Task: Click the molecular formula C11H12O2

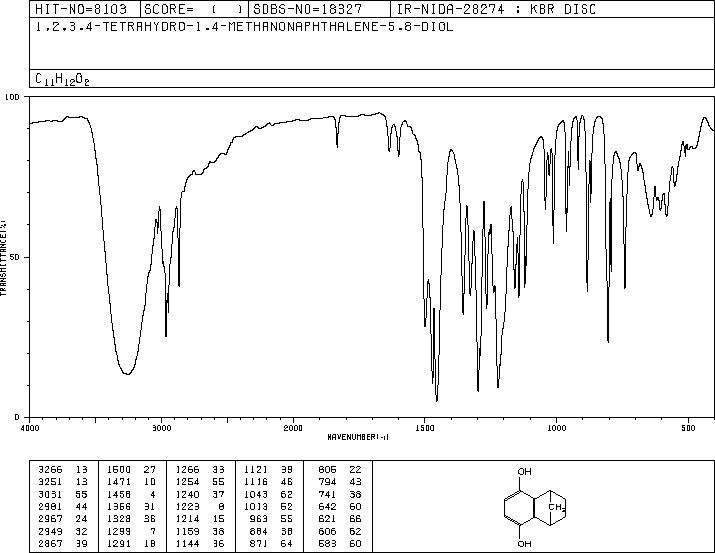Action: [62, 79]
